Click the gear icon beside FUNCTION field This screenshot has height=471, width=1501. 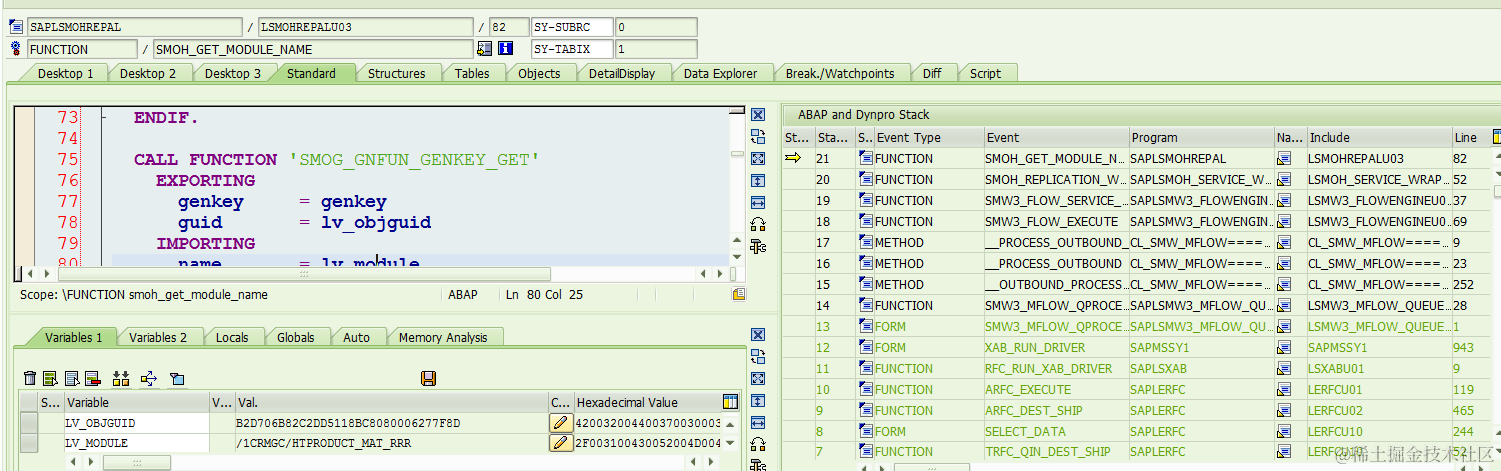click(x=16, y=48)
